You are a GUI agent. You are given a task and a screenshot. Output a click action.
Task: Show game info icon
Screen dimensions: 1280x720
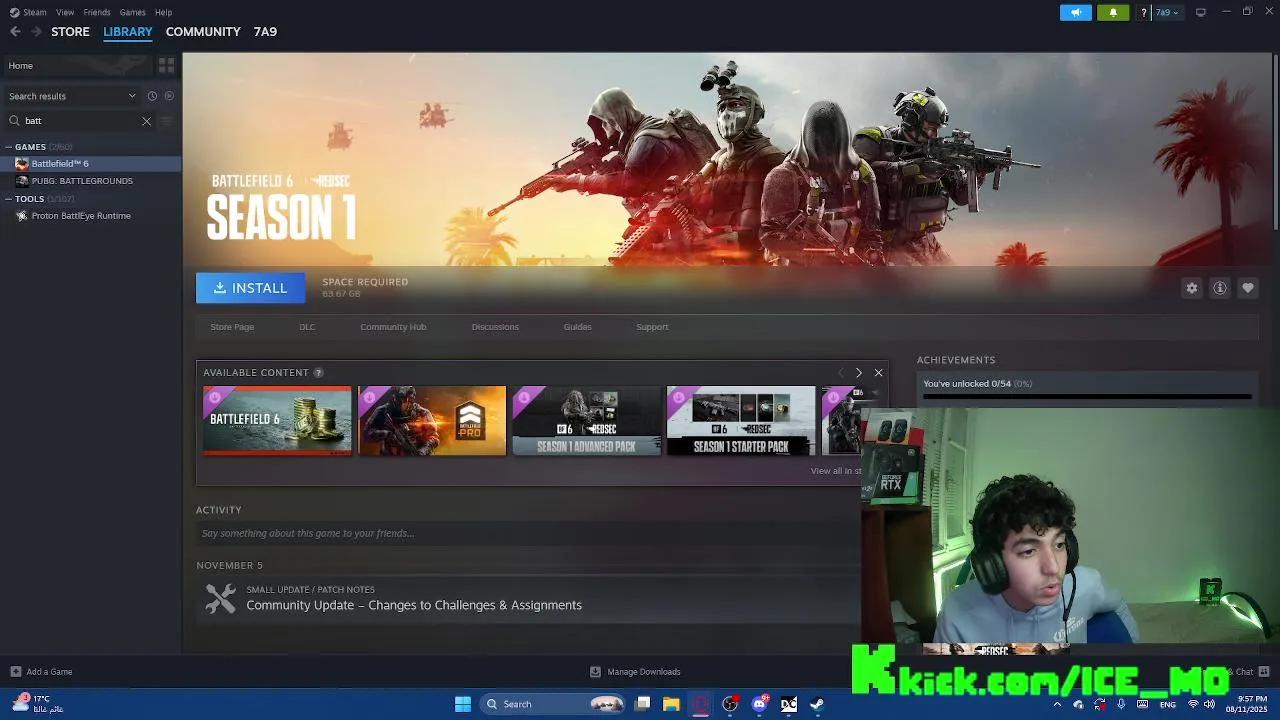(1220, 288)
